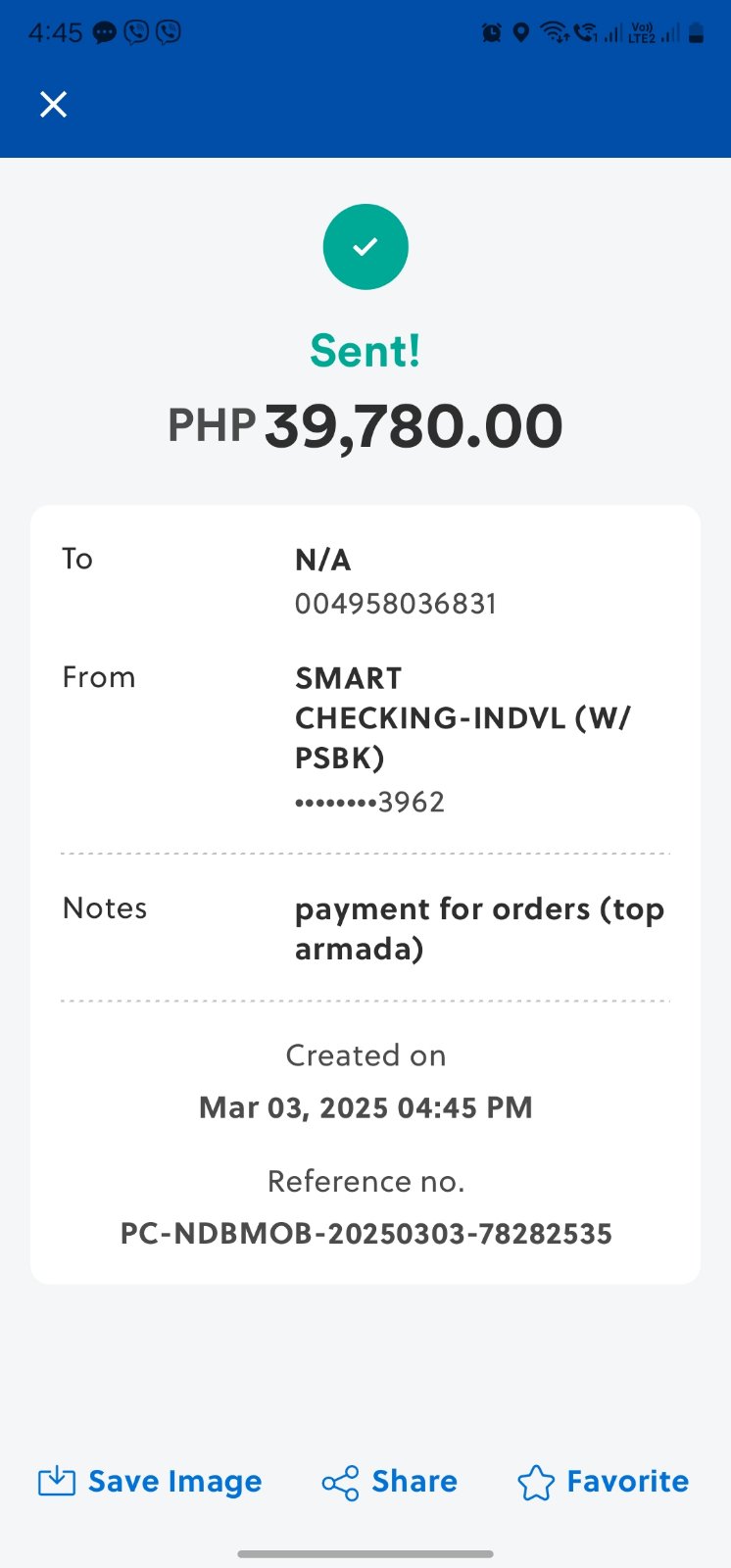
Task: Tap the location pin status icon
Action: pyautogui.click(x=521, y=33)
